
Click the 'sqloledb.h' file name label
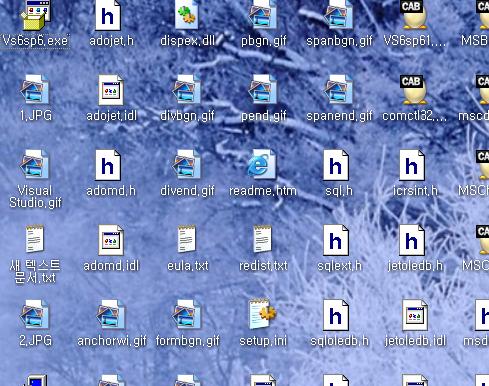click(x=339, y=341)
